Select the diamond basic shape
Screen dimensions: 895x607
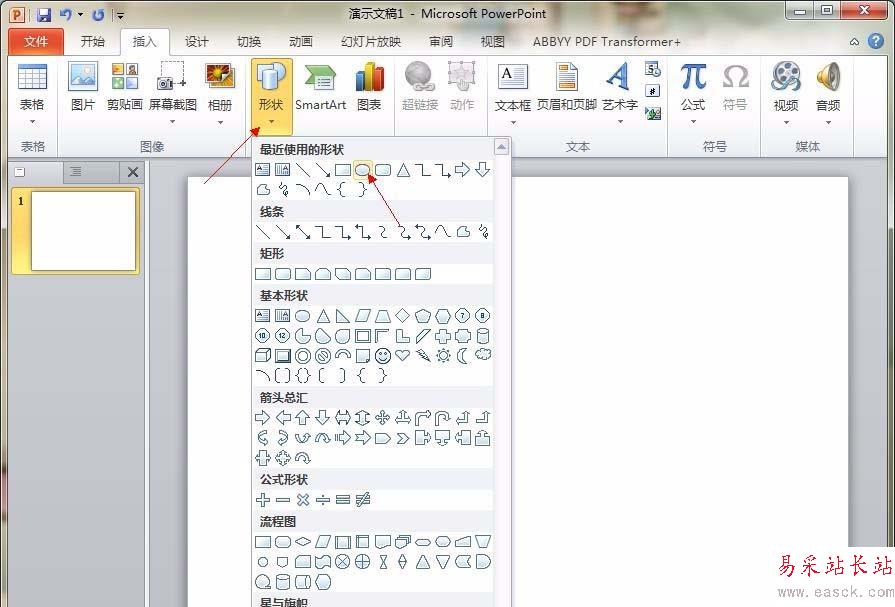tap(402, 315)
